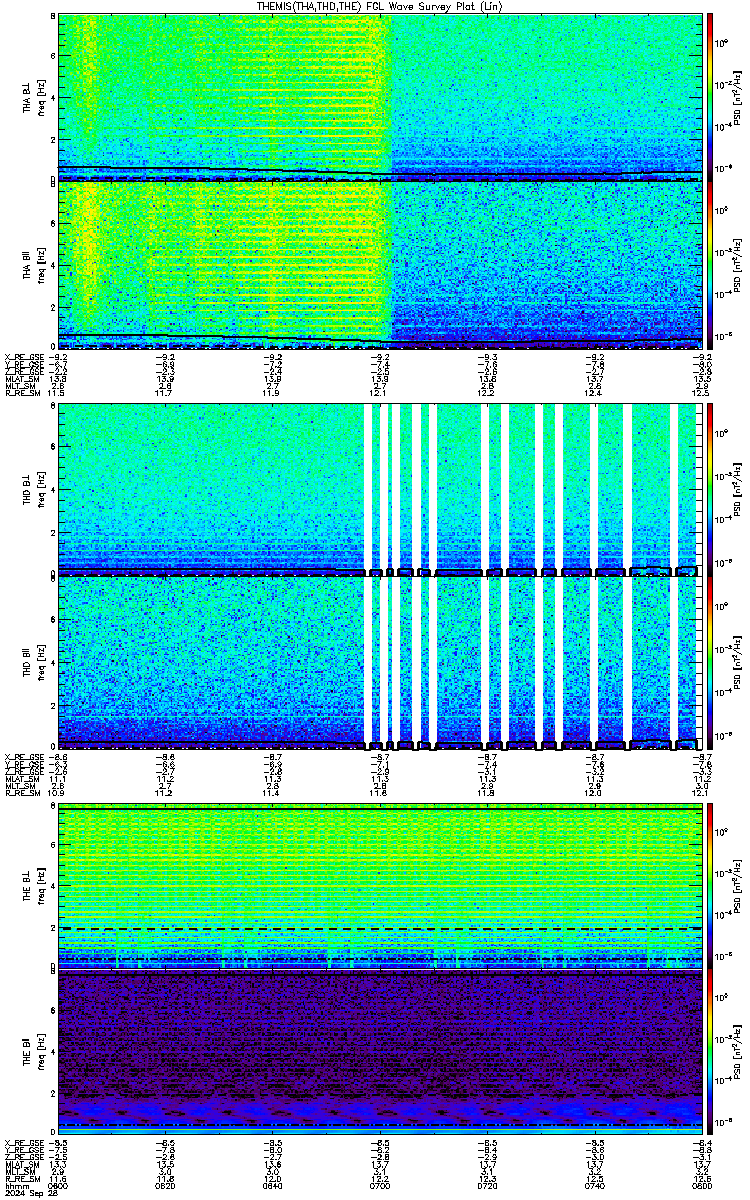
Task: Click the 0620 time tick label
Action: 166,1186
